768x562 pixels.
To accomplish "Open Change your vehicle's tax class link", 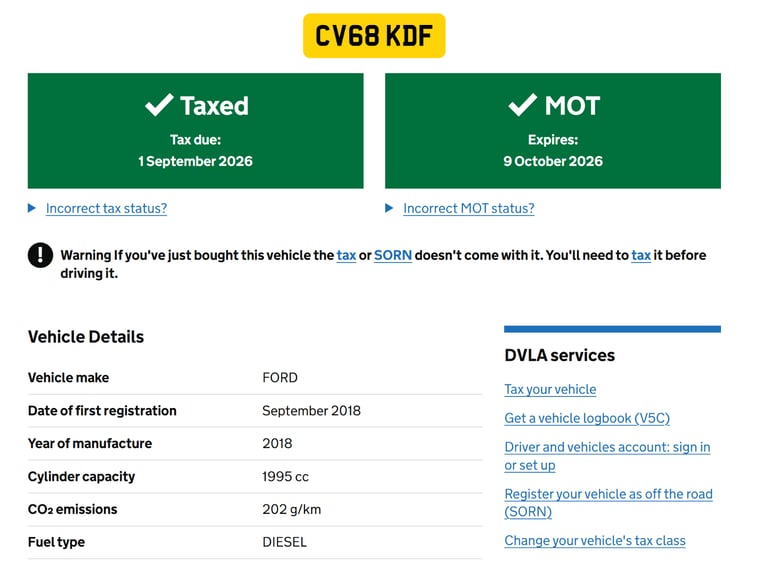I will (595, 540).
